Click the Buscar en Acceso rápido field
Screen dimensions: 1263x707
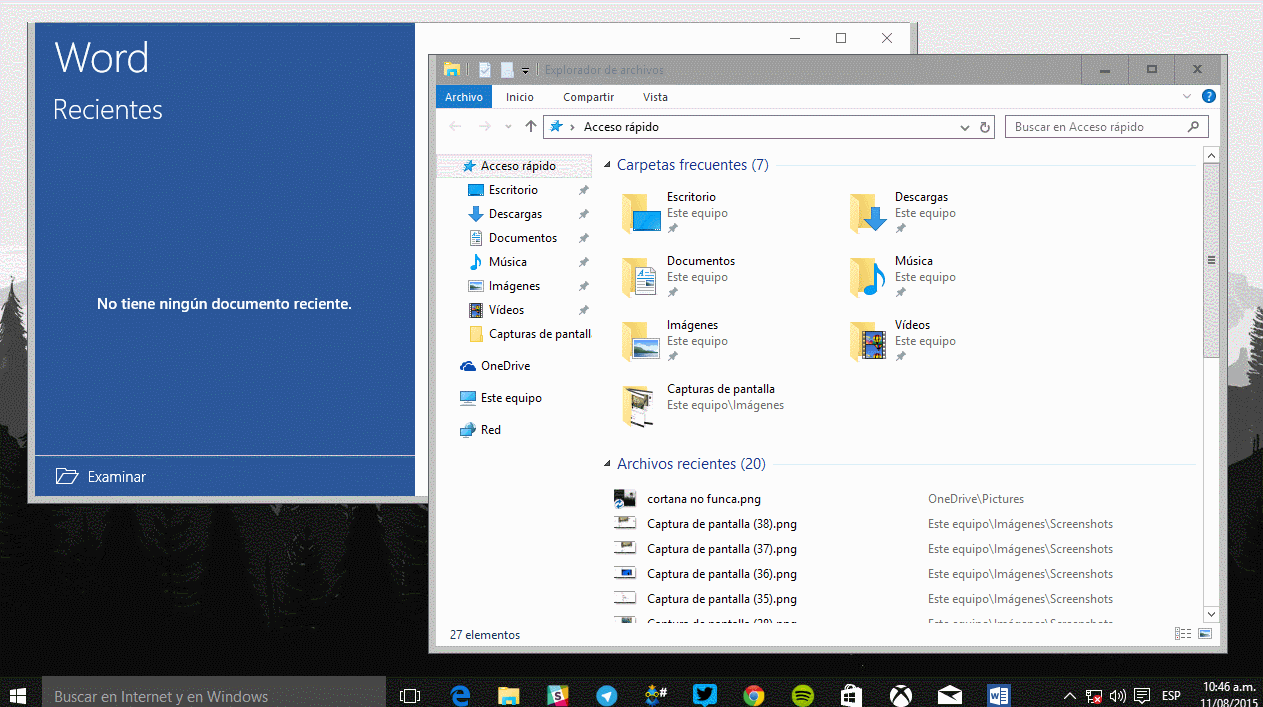click(x=1108, y=127)
